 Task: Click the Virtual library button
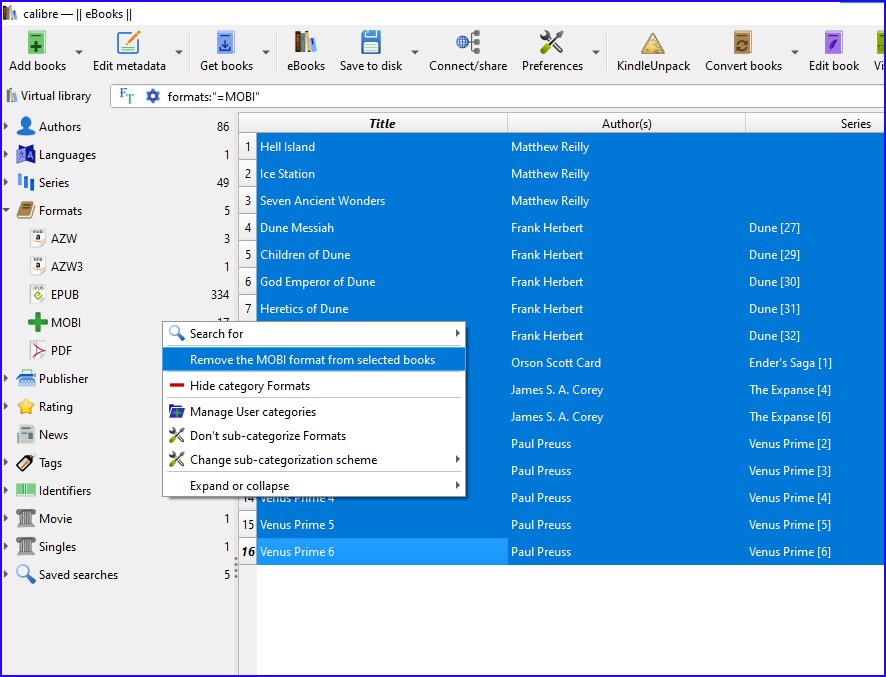point(49,96)
